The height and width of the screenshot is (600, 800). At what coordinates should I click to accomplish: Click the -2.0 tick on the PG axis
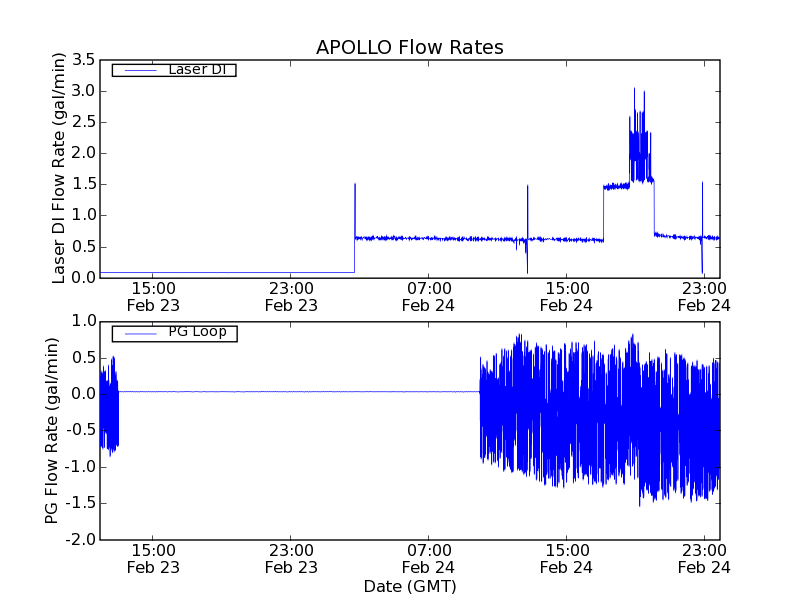(x=81, y=540)
